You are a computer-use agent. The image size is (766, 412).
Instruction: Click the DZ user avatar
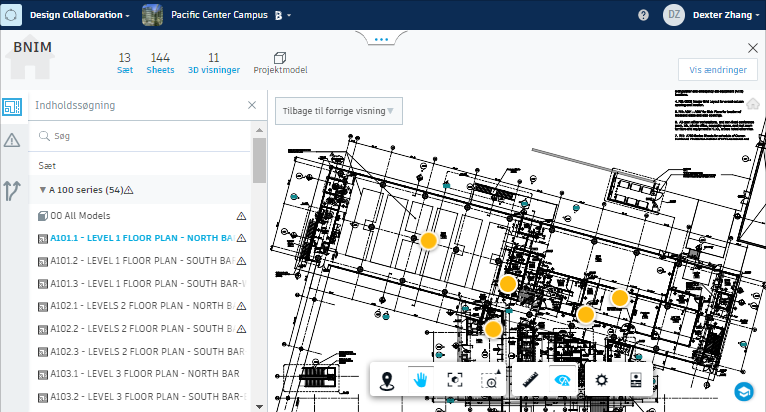click(674, 15)
